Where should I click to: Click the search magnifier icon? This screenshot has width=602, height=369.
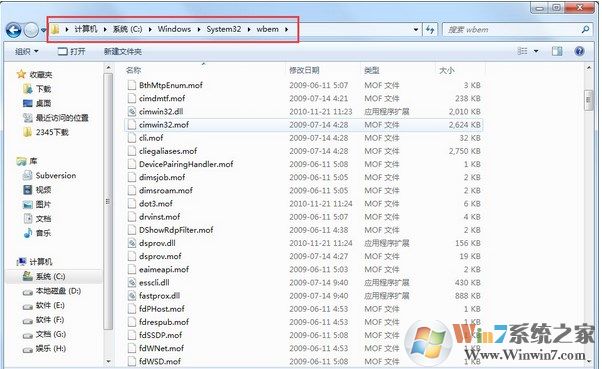pos(585,29)
